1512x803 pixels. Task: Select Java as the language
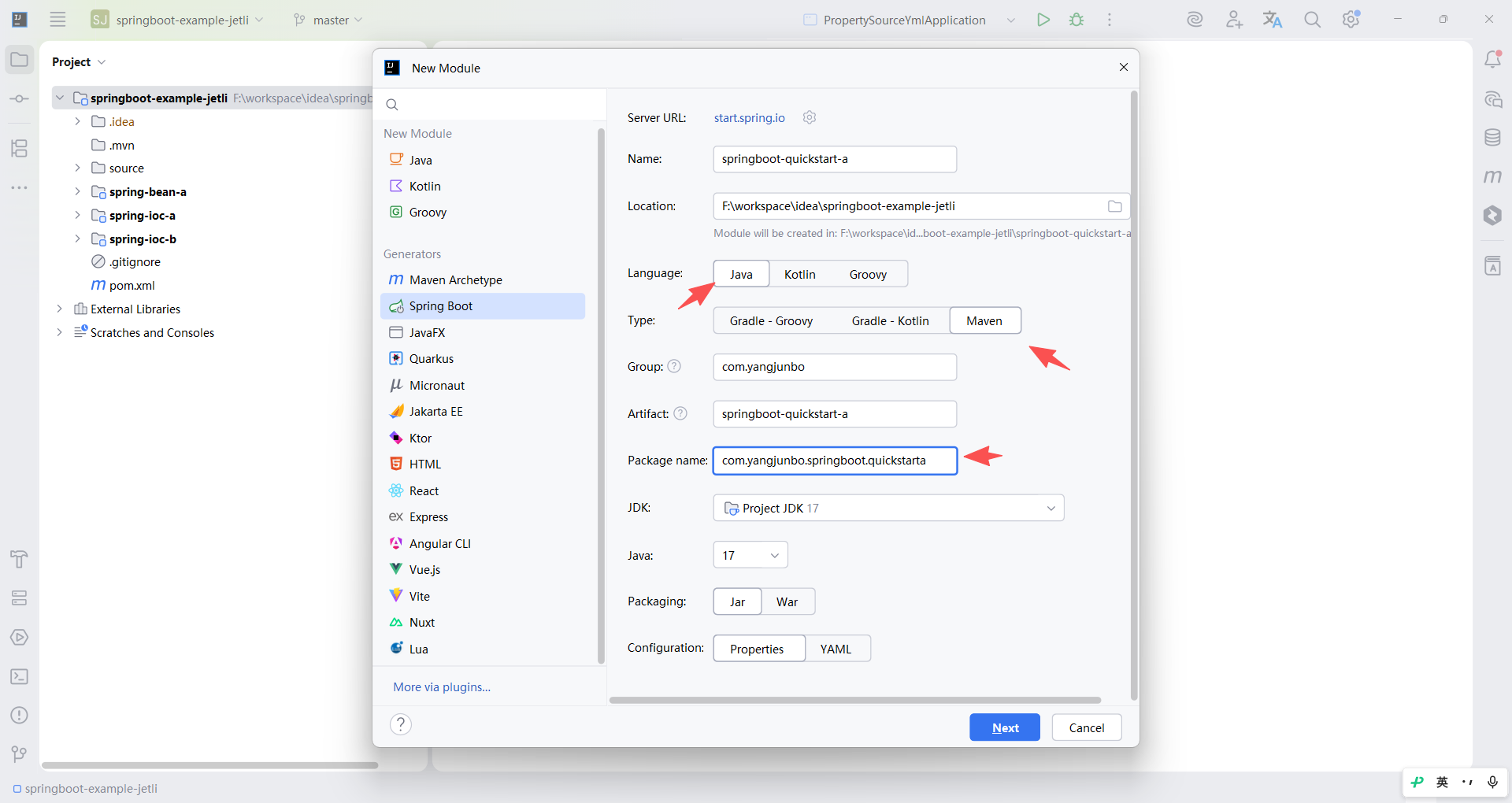[741, 274]
